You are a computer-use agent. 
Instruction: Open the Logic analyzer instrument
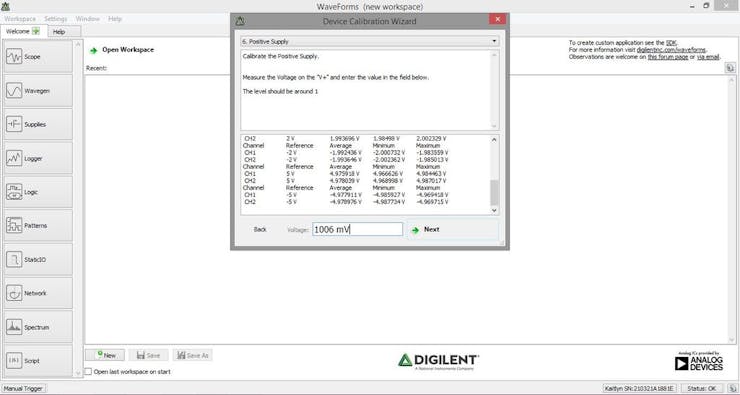pyautogui.click(x=38, y=192)
